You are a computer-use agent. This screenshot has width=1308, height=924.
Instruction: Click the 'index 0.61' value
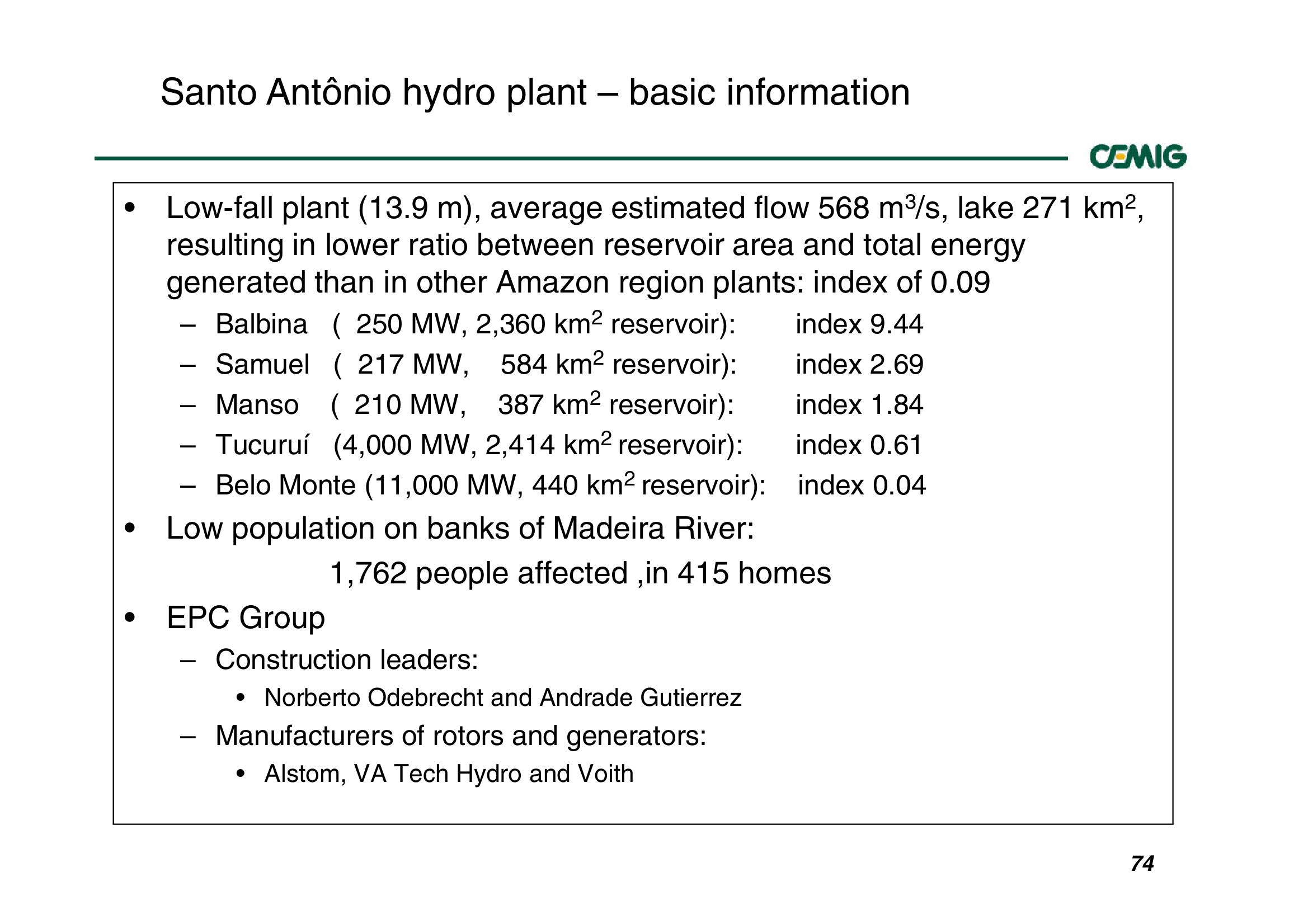click(859, 445)
